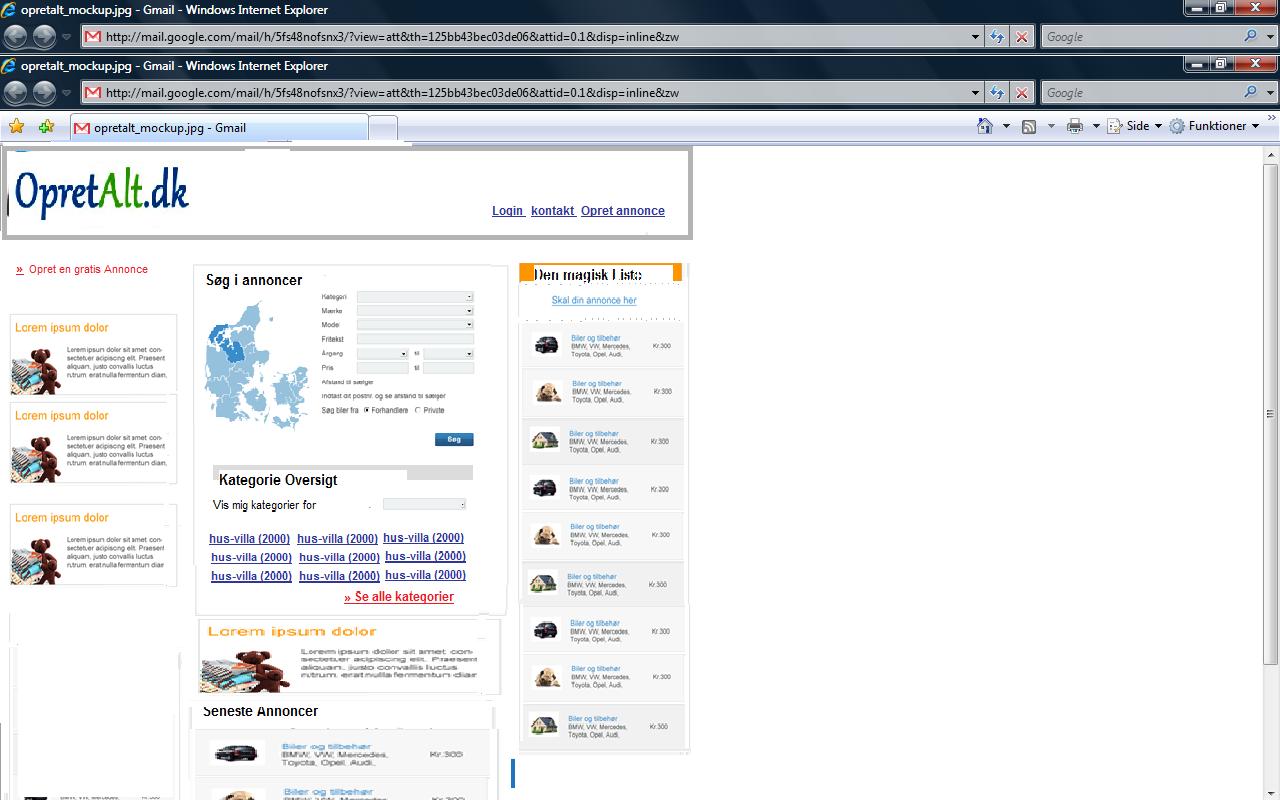The image size is (1280, 800).
Task: Select the Forhandlere radio button
Action: pyautogui.click(x=367, y=410)
